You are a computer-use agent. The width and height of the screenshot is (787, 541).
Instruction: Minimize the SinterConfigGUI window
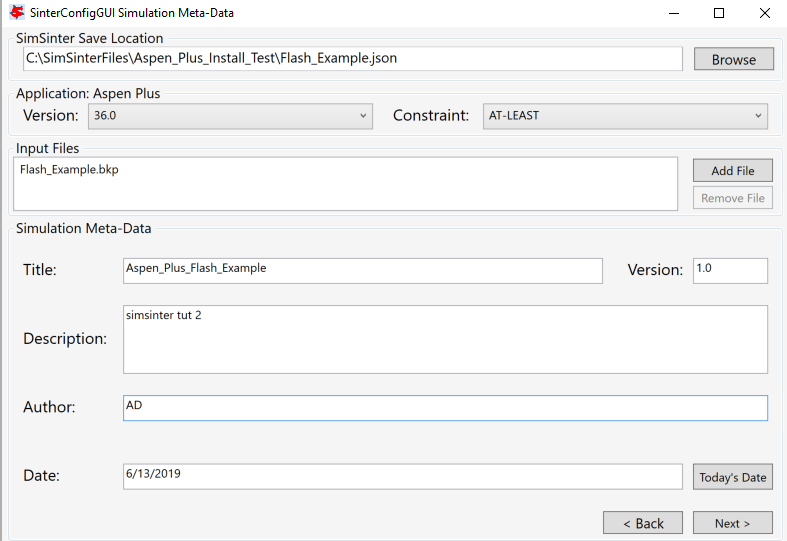tap(674, 13)
